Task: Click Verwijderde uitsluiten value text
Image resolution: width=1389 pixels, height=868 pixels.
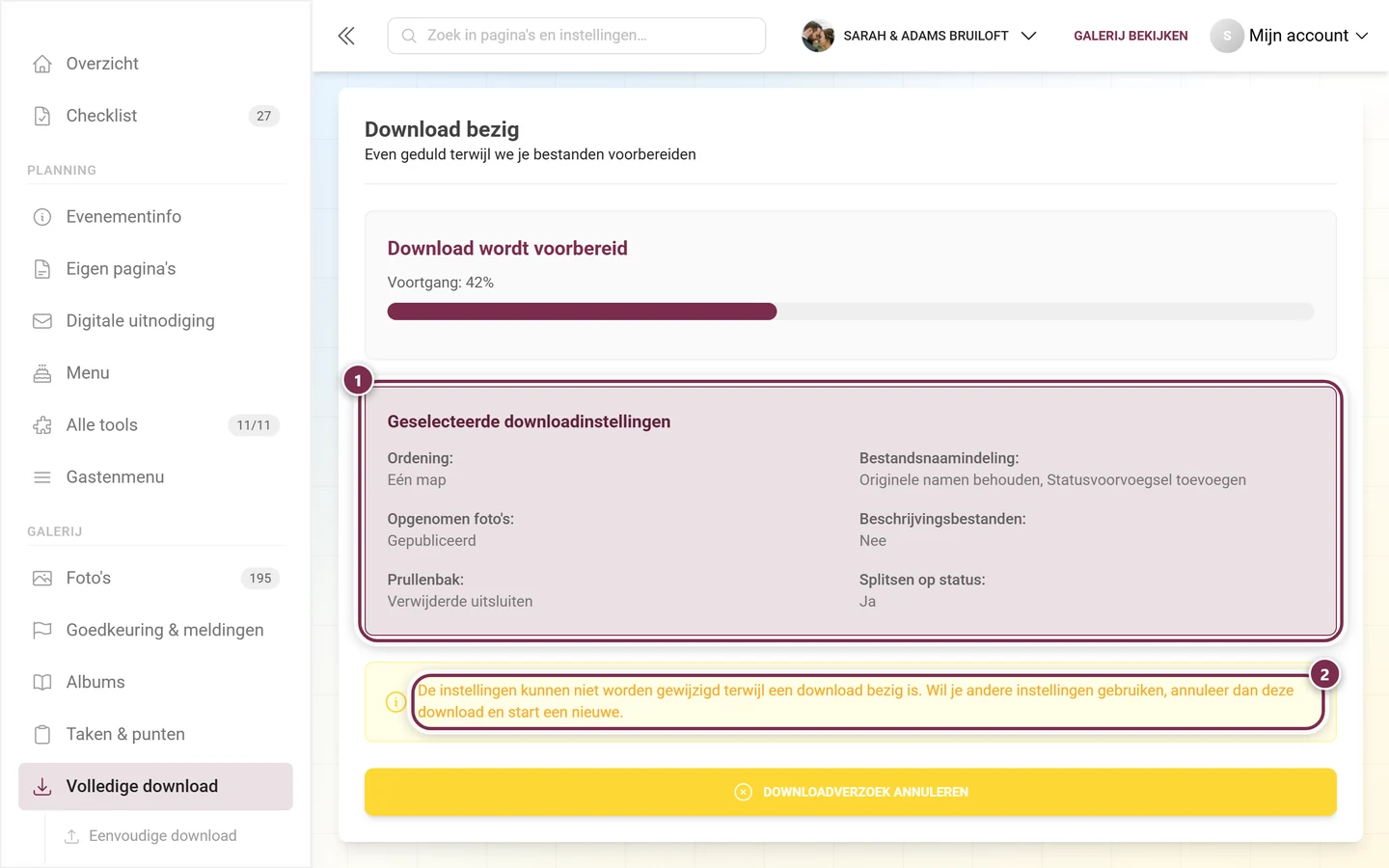Action: [x=460, y=602]
